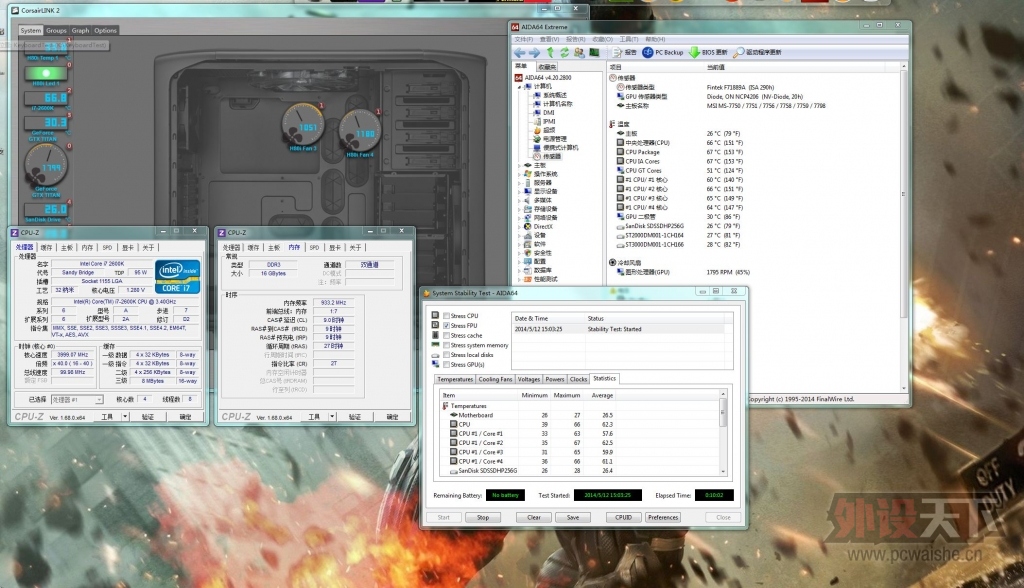Viewport: 1024px width, 588px height.
Task: Switch to the Temperatures tab in Stability Test
Action: pyautogui.click(x=455, y=379)
